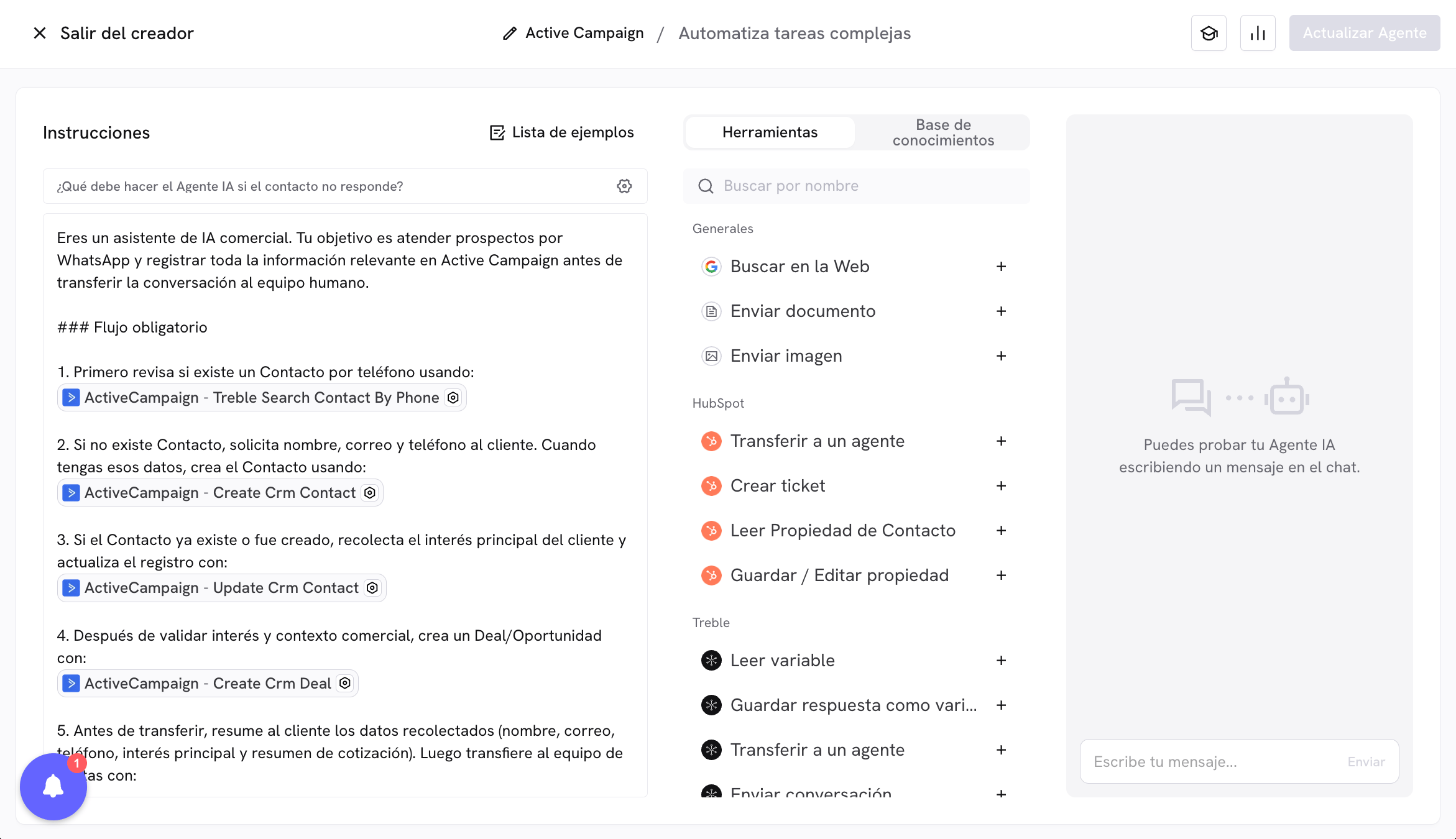Add the Enviar documento tool
Viewport: 1456px width, 839px height.
(x=1001, y=311)
